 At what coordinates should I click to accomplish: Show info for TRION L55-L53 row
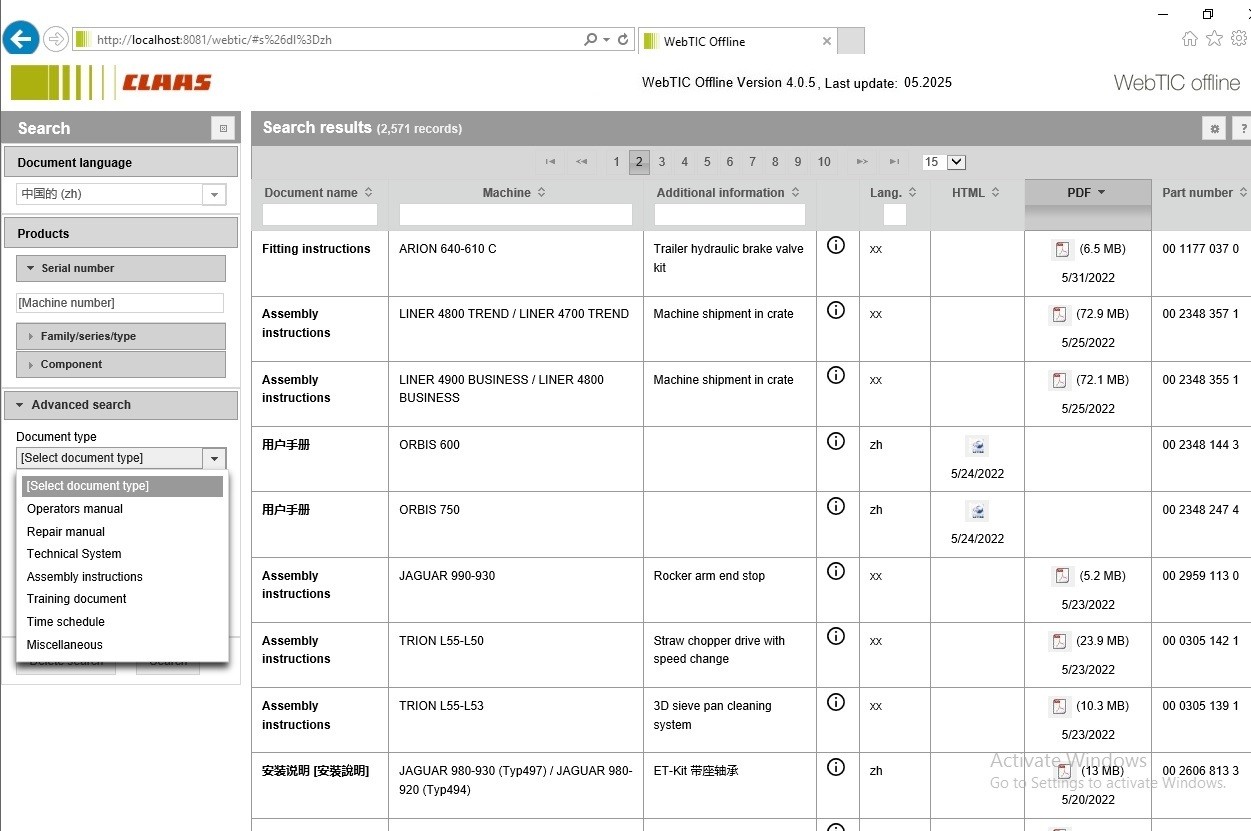836,702
